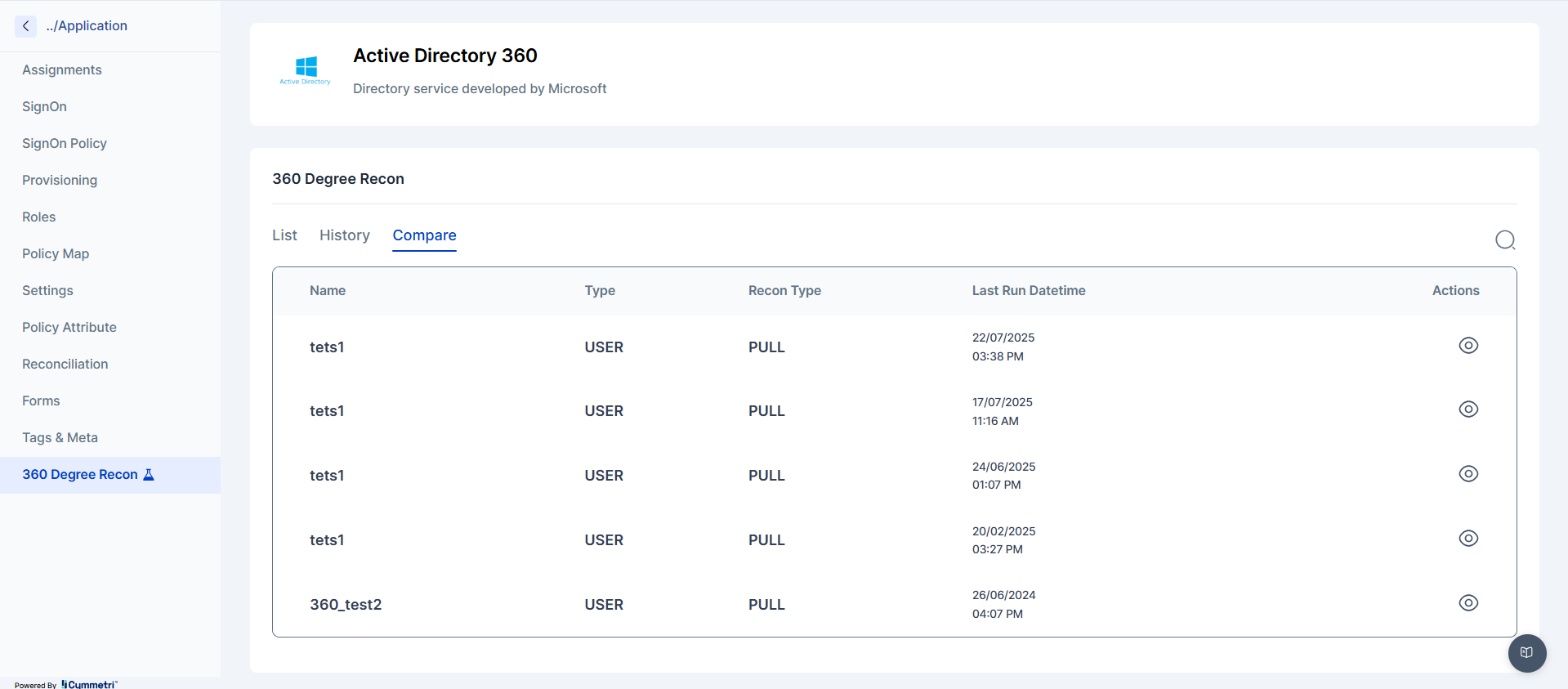
Task: Open the floating help book button
Action: pos(1527,653)
